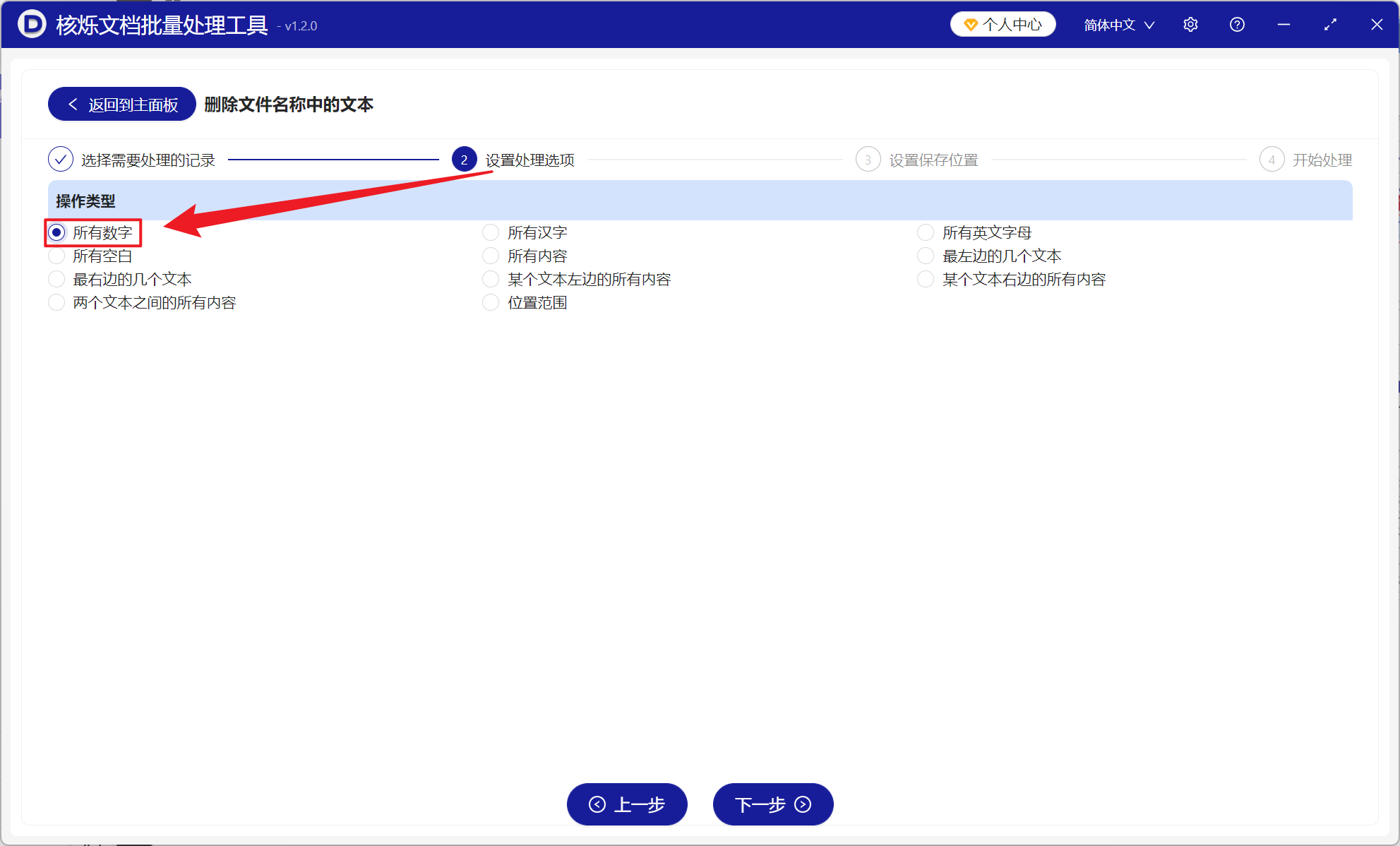Click the fullscreen expand icon
Viewport: 1400px width, 846px height.
tap(1330, 24)
